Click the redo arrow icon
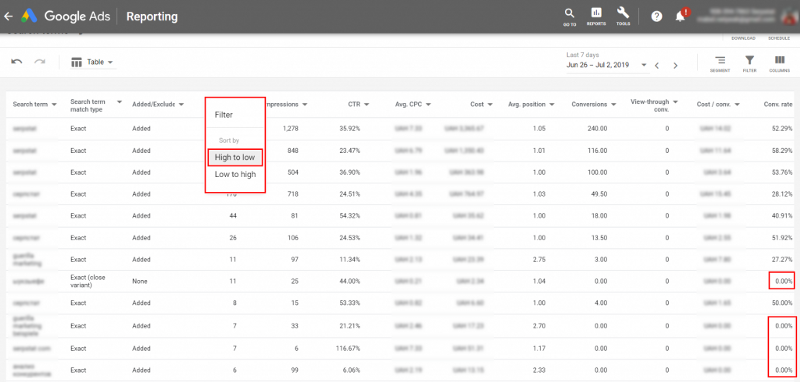 coord(40,62)
